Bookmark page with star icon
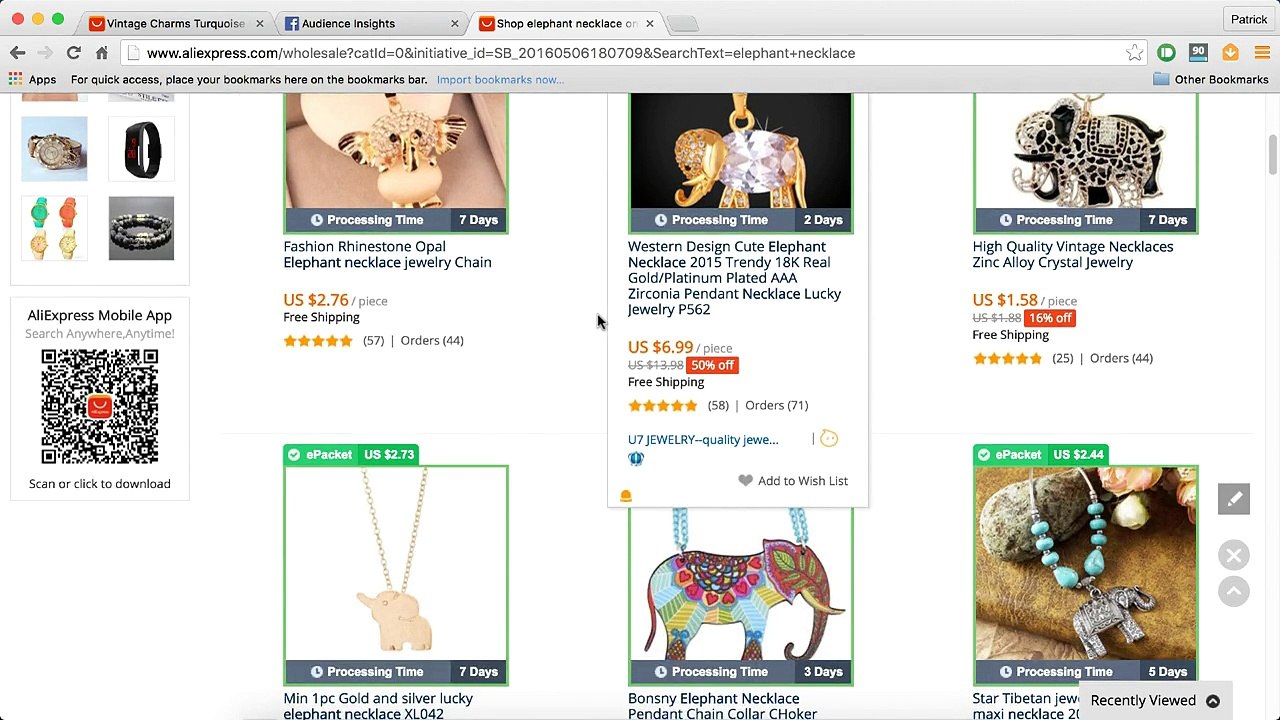The height and width of the screenshot is (720, 1280). 1134,53
